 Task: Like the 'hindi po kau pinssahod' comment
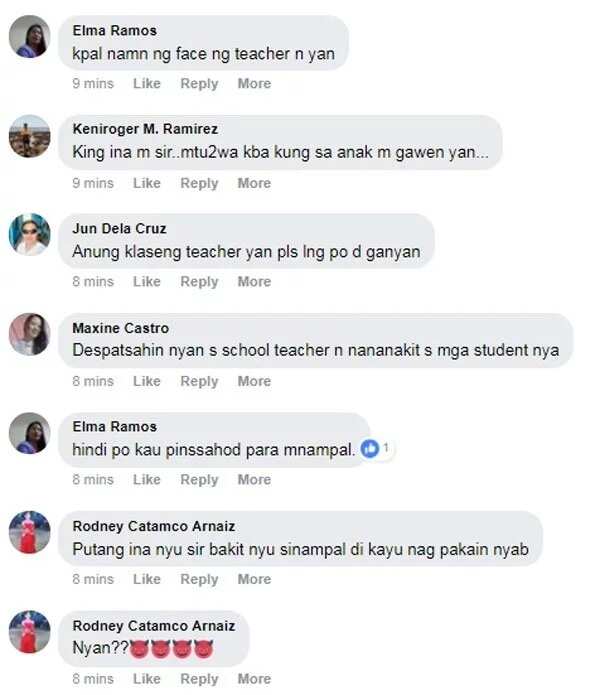tap(147, 480)
